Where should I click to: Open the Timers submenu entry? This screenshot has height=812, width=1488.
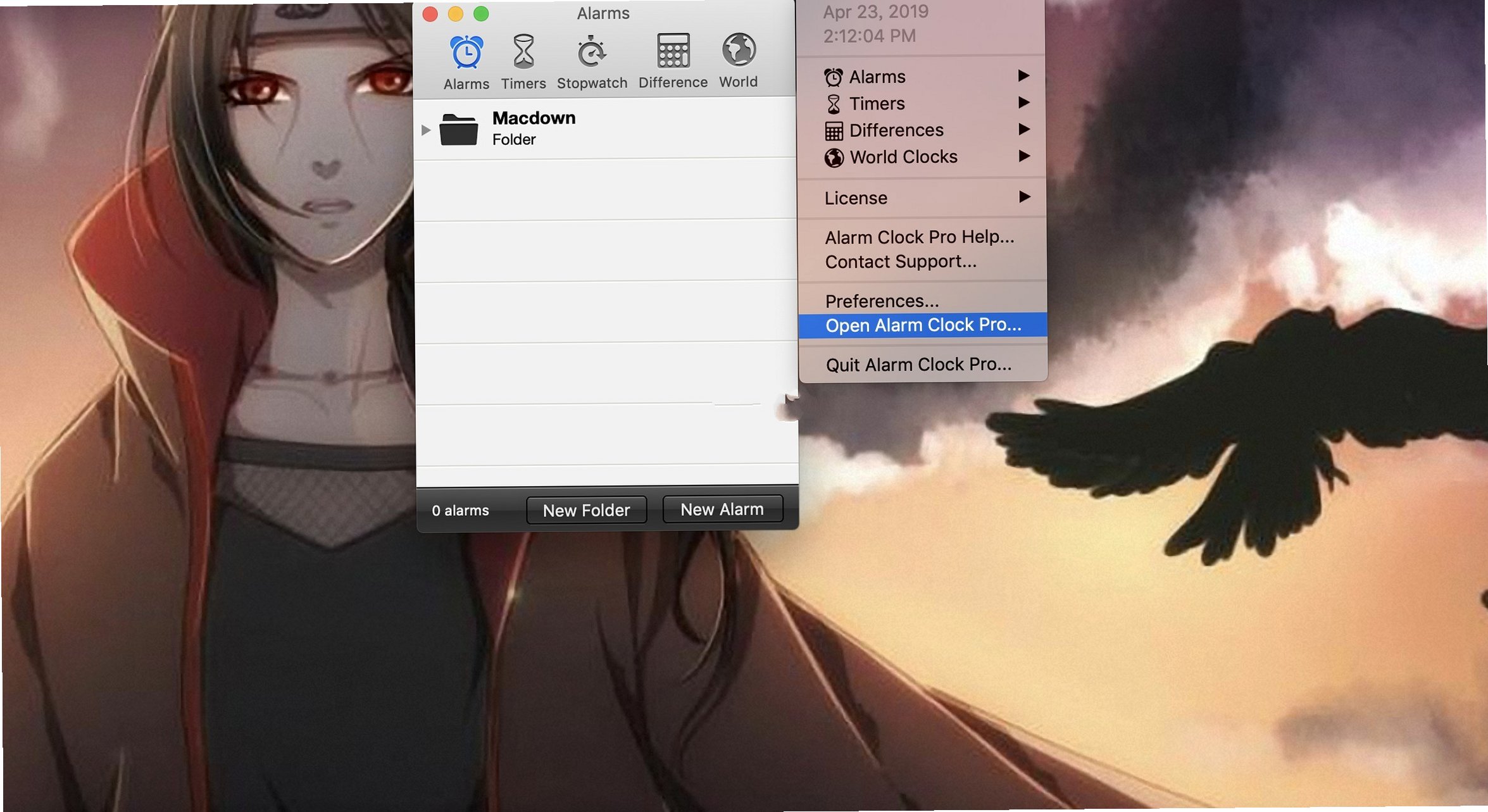(x=922, y=104)
